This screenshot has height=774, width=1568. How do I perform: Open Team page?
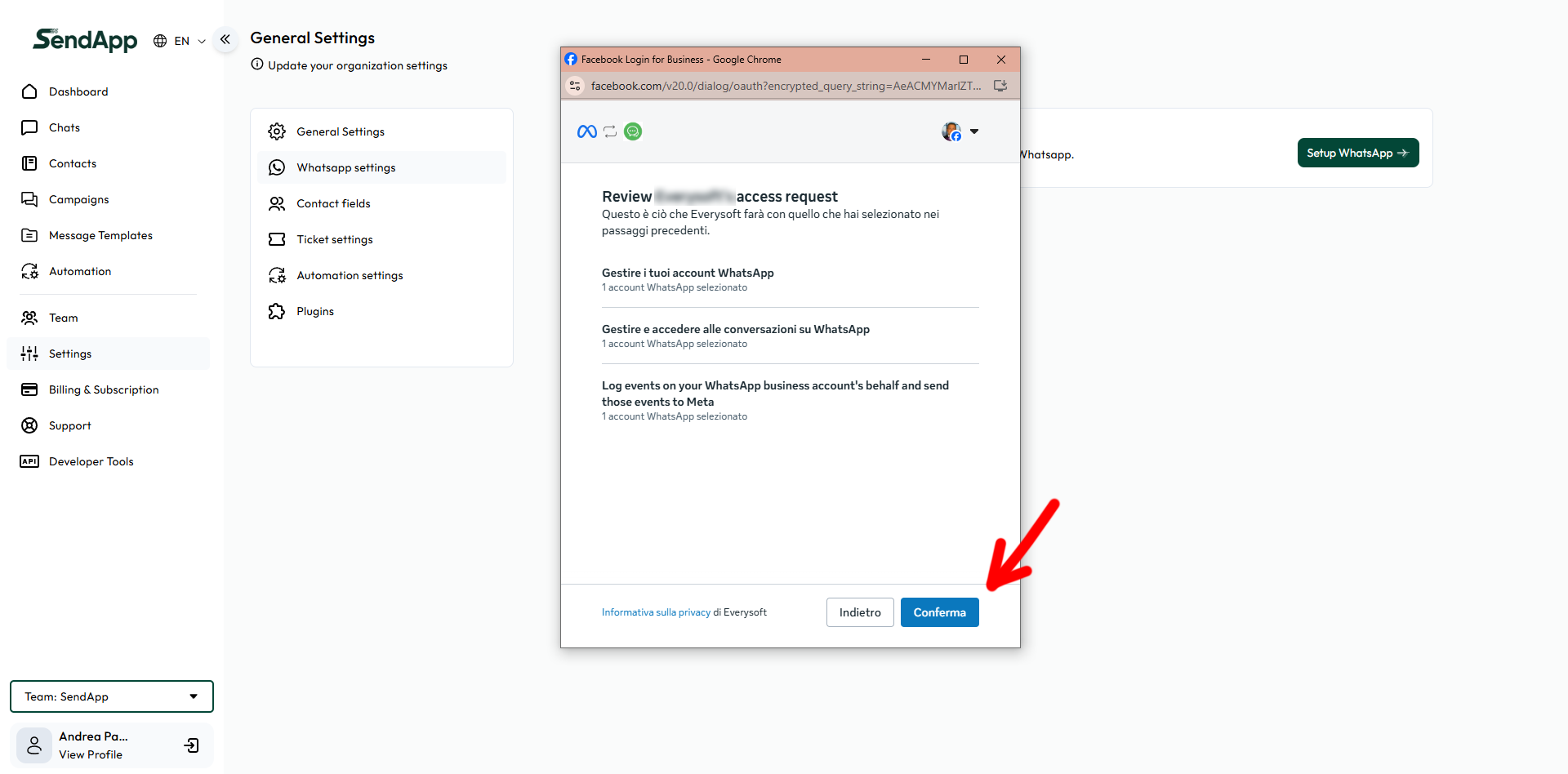click(x=64, y=318)
